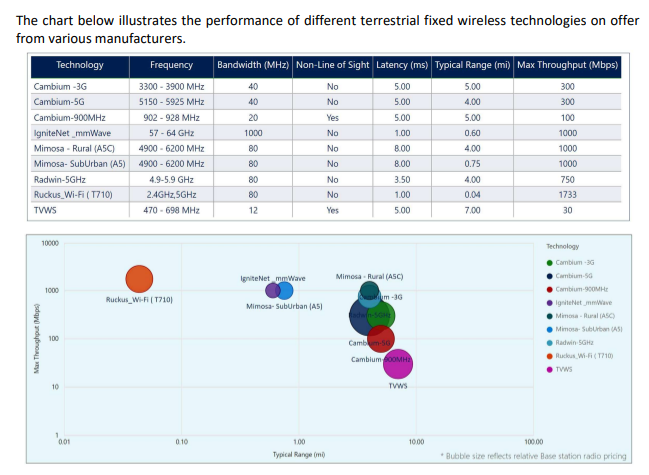Click the Technology column header
The image size is (649, 475).
80,65
